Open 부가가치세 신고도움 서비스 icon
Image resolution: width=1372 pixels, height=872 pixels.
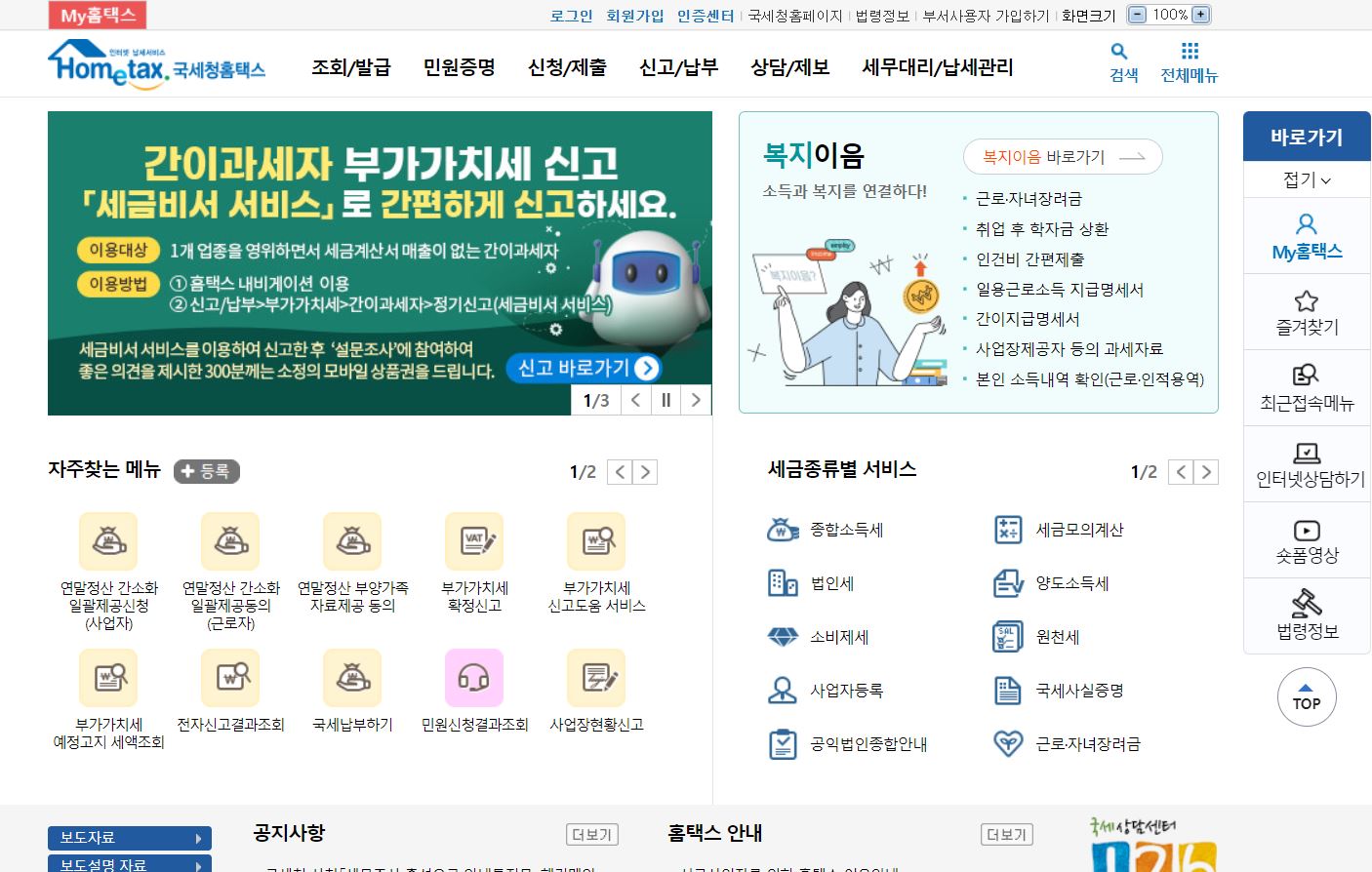(x=596, y=541)
